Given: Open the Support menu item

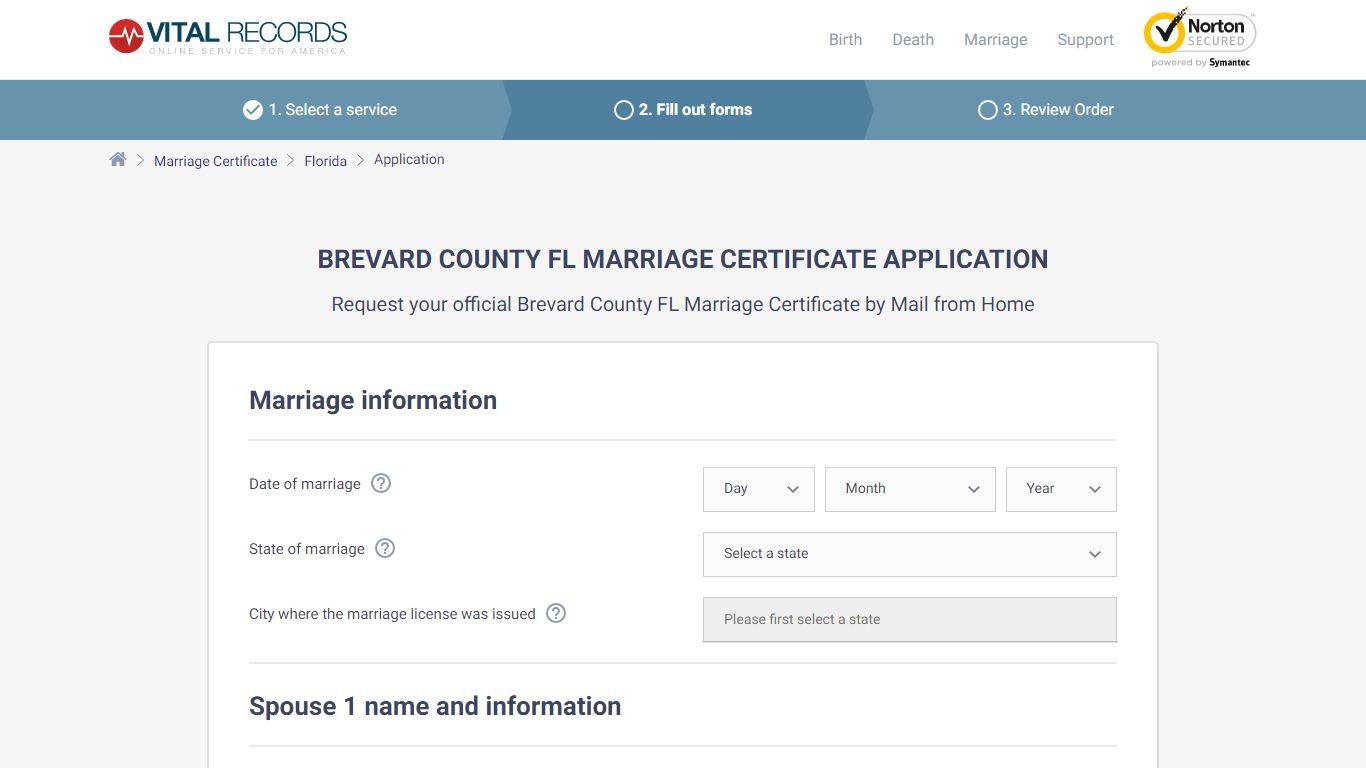Looking at the screenshot, I should coord(1085,40).
